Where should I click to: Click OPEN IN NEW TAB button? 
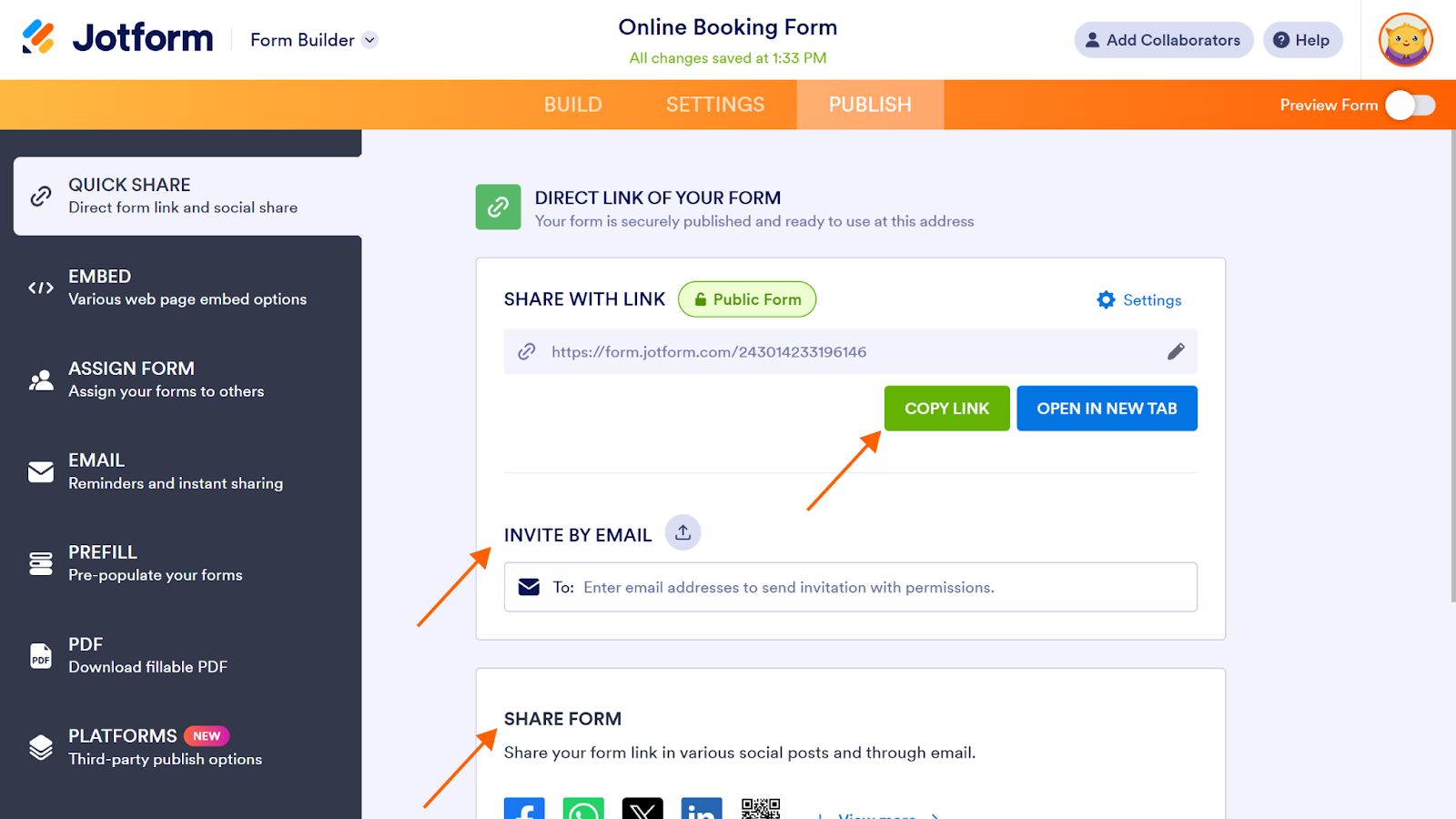coord(1107,409)
